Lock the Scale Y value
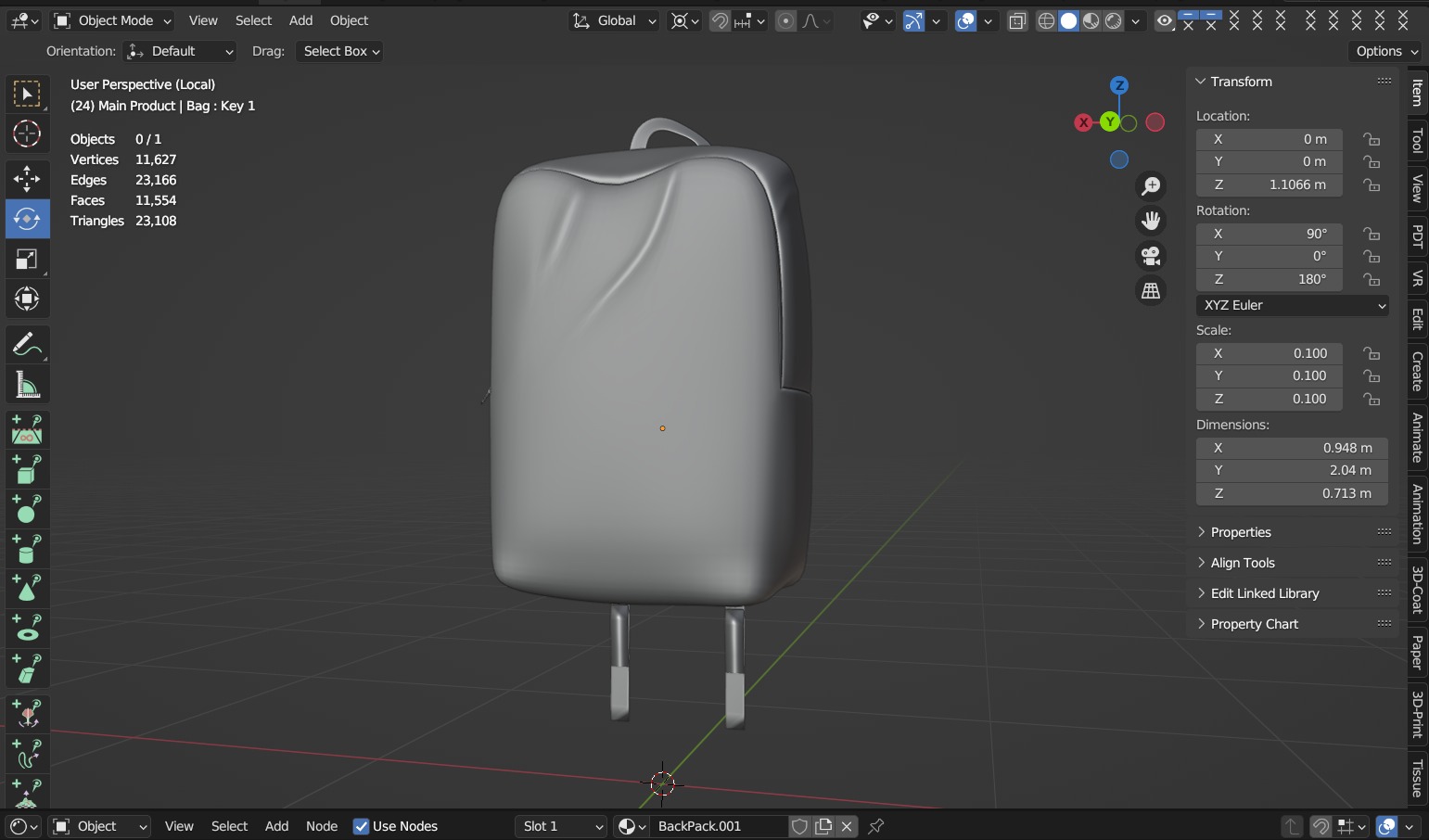 (x=1372, y=375)
